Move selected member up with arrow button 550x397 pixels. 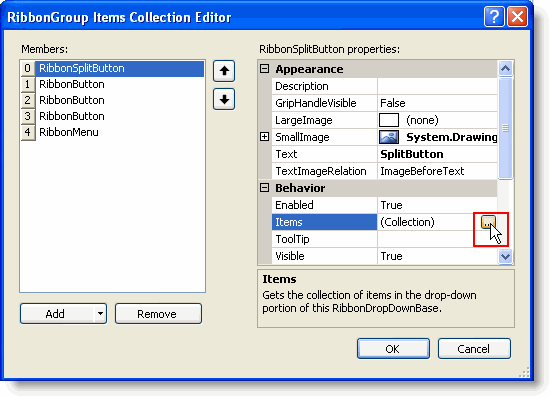coord(224,71)
